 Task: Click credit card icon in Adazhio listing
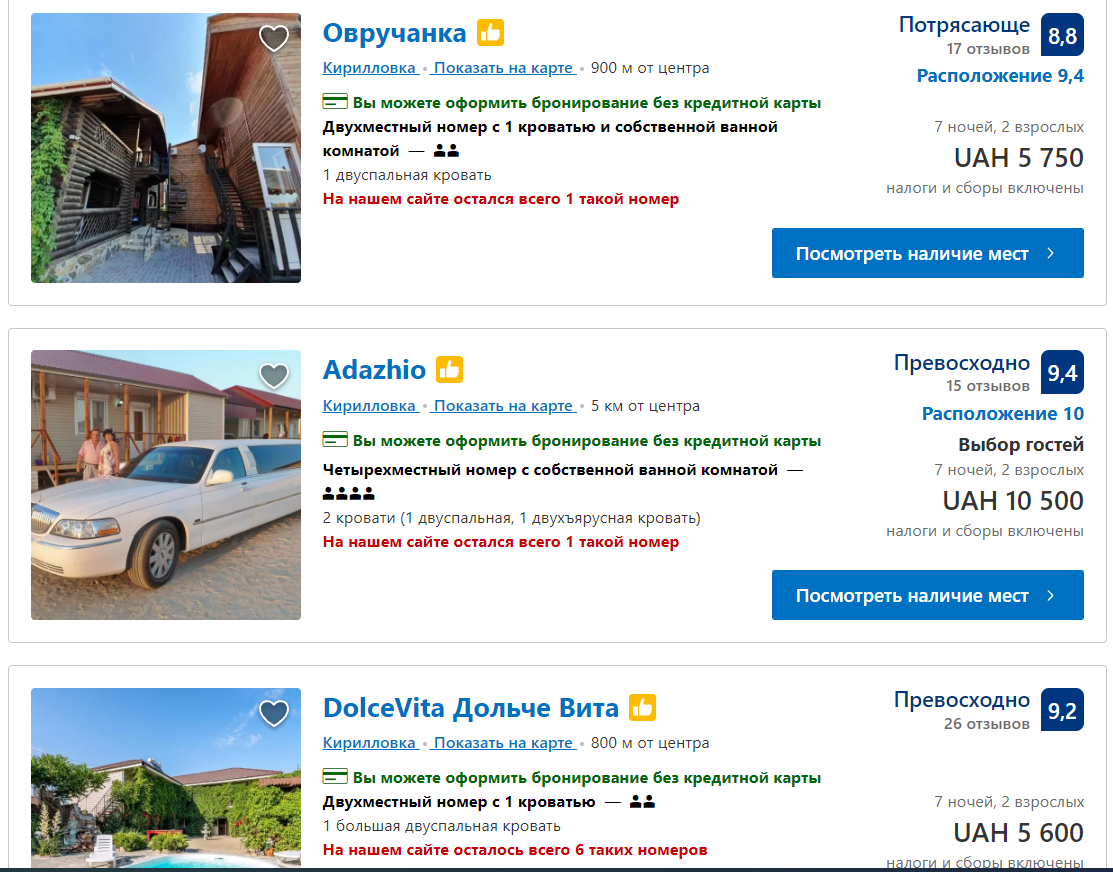335,440
